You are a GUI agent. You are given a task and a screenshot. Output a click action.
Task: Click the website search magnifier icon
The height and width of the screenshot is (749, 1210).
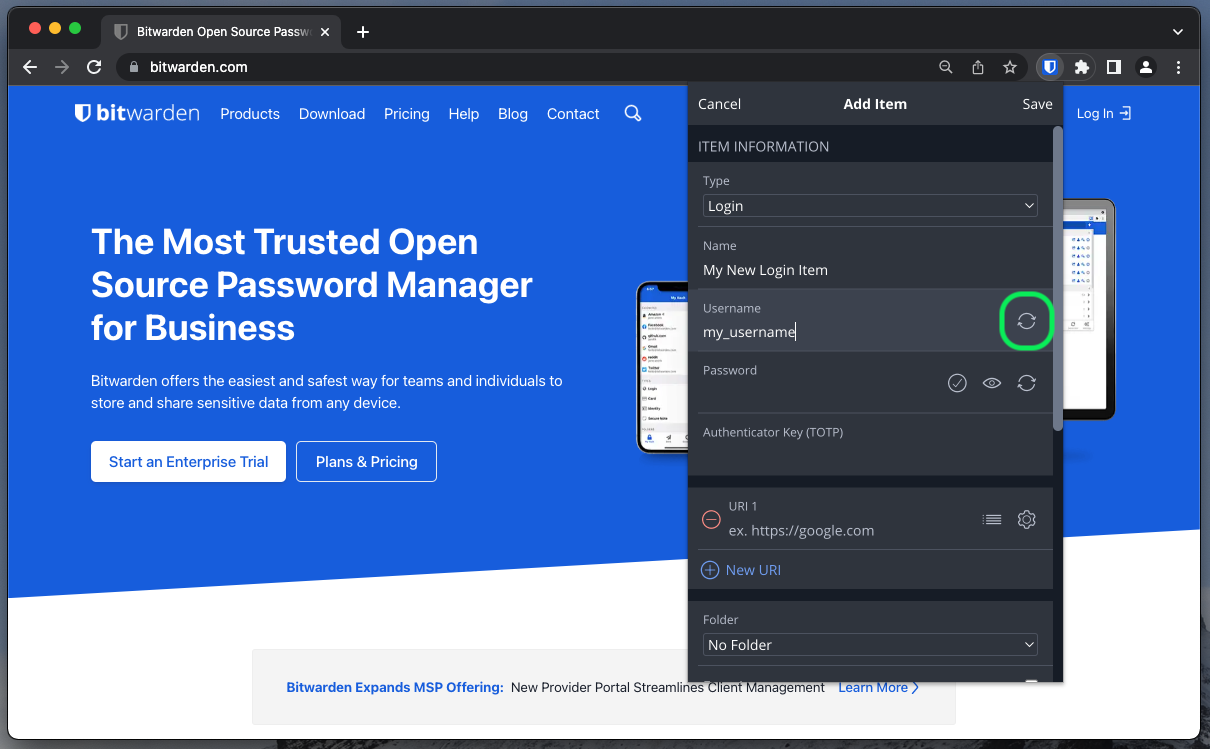[x=633, y=113]
